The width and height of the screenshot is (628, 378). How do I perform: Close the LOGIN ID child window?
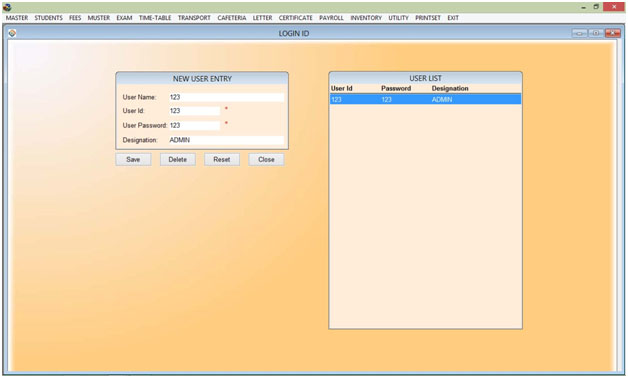613,33
